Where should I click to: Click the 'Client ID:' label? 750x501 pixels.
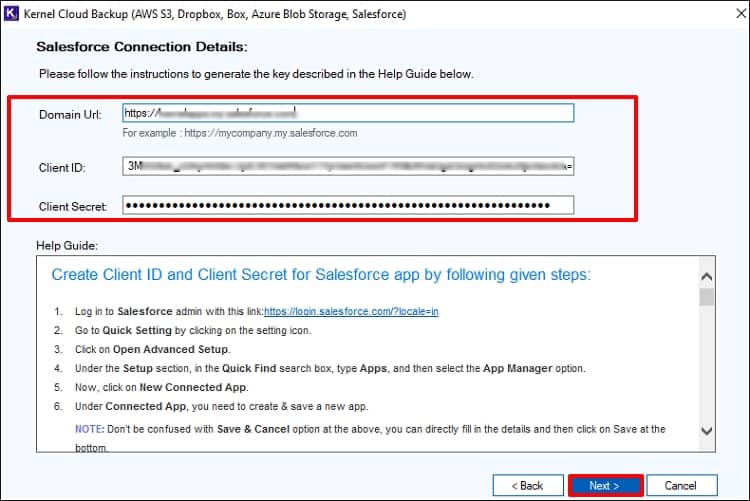click(62, 168)
